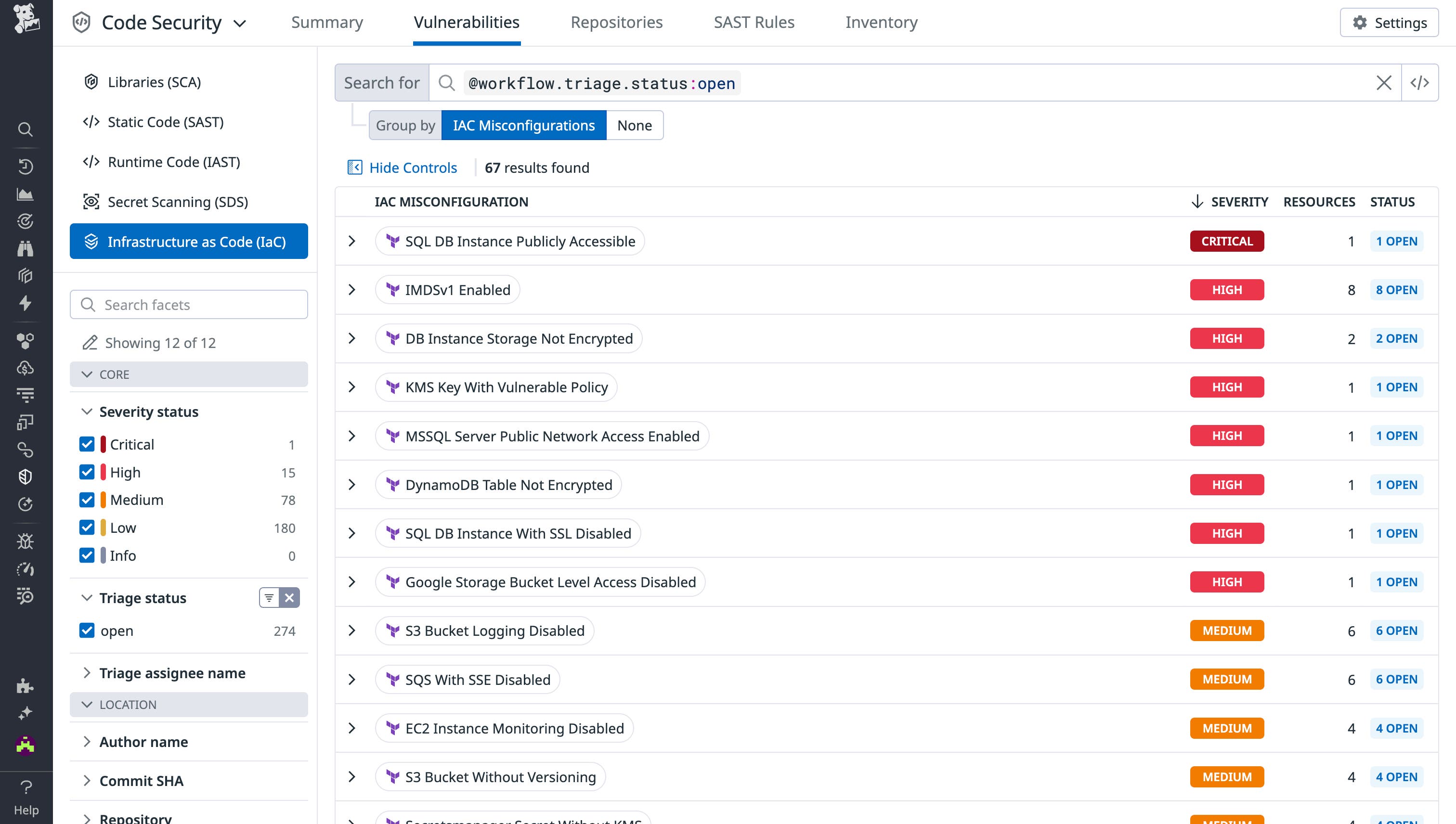Expand the SQL DB Instance Publicly Accessible row
1456x824 pixels.
pos(352,241)
